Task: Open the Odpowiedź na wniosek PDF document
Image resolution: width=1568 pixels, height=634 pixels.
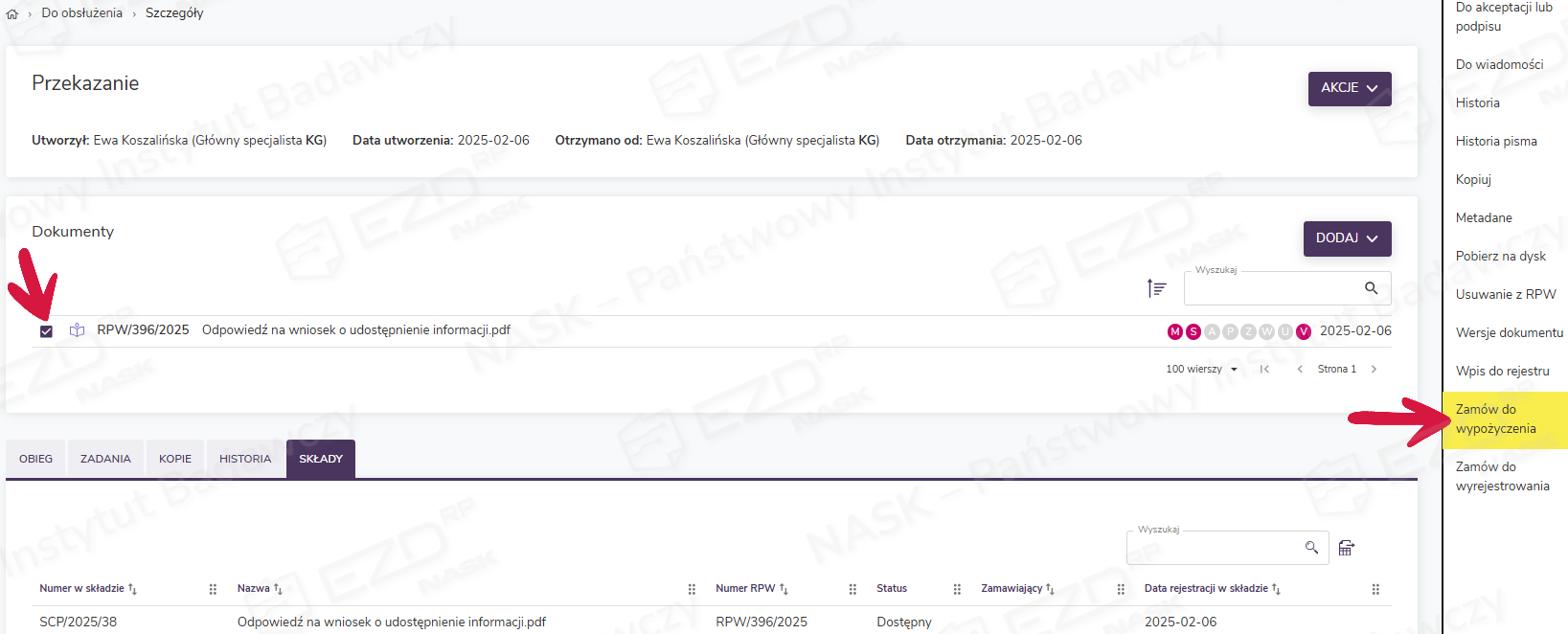Action: pos(355,330)
